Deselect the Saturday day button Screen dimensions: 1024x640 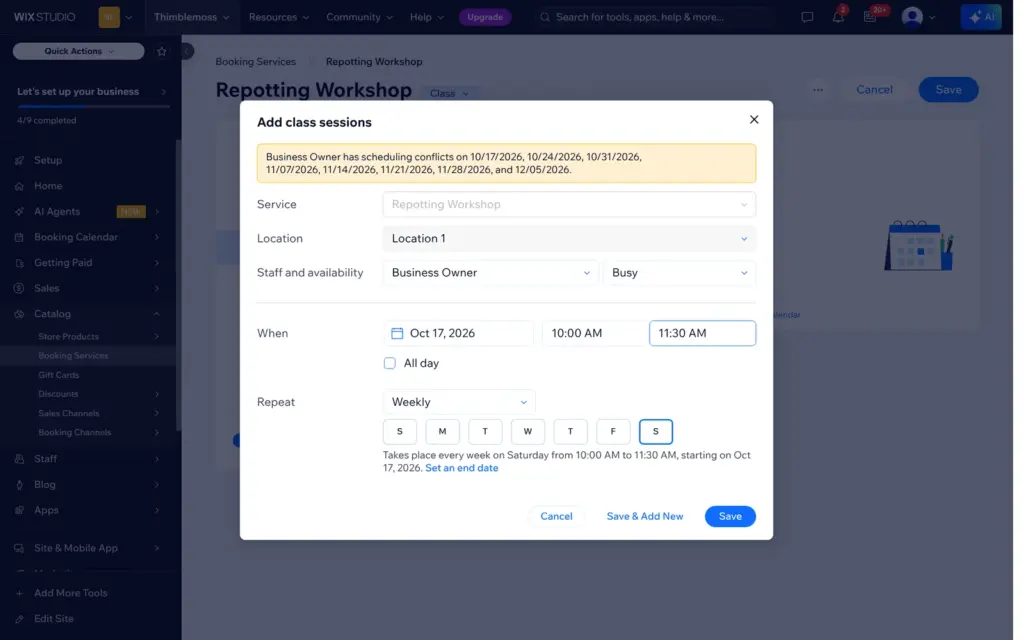click(x=656, y=432)
